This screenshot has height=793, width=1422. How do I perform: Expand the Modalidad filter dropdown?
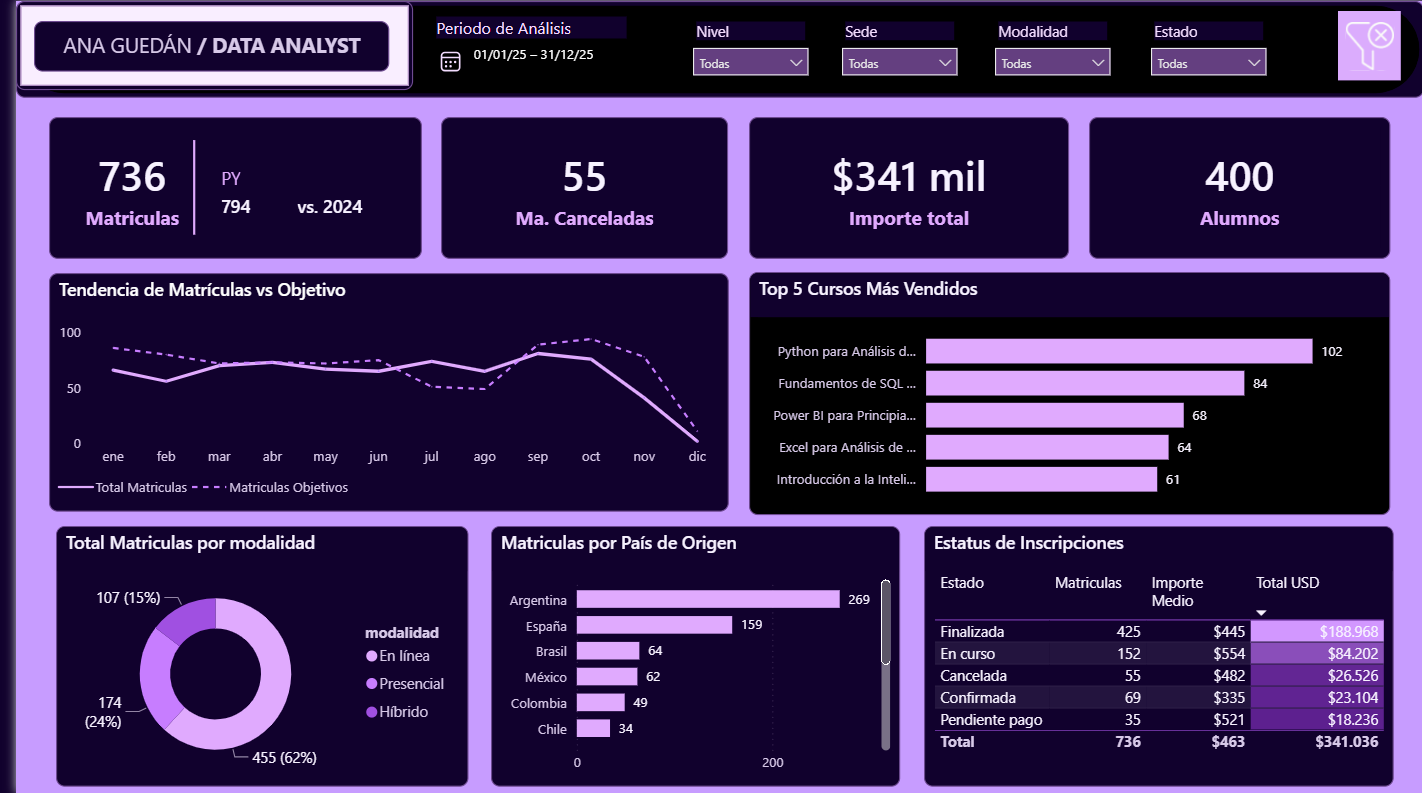pyautogui.click(x=1053, y=63)
